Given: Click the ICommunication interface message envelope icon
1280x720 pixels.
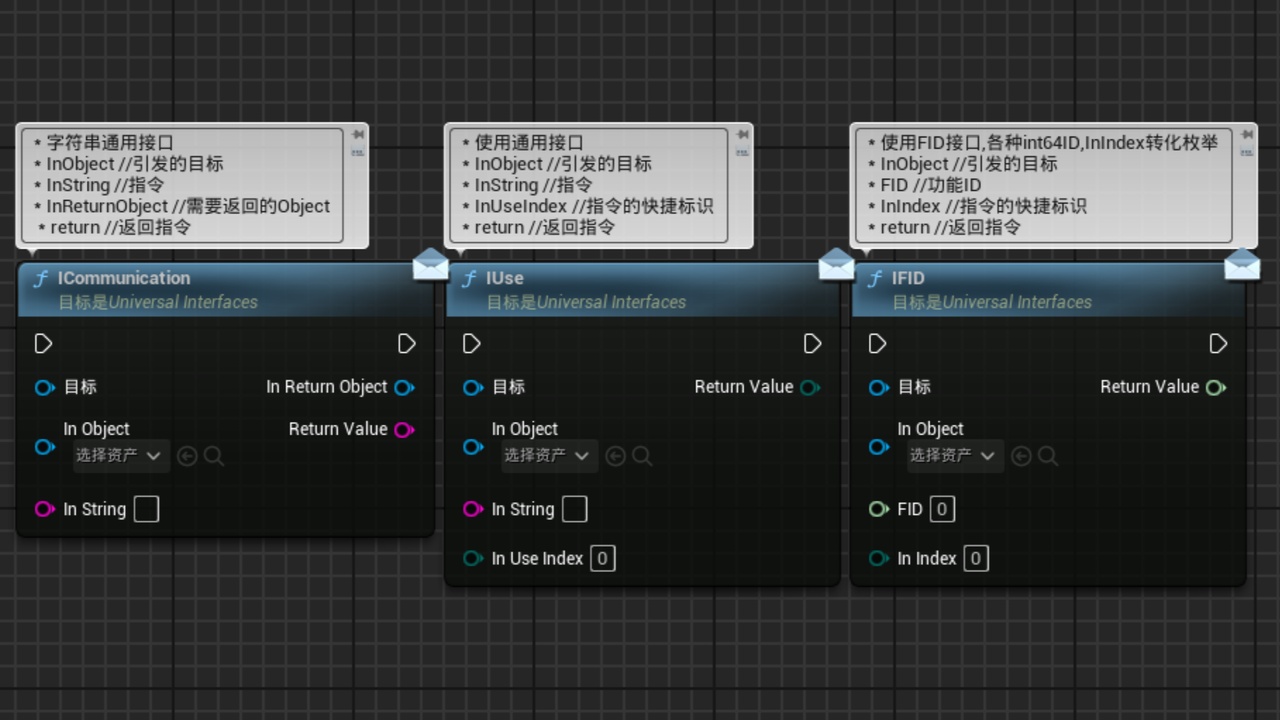Looking at the screenshot, I should point(431,265).
